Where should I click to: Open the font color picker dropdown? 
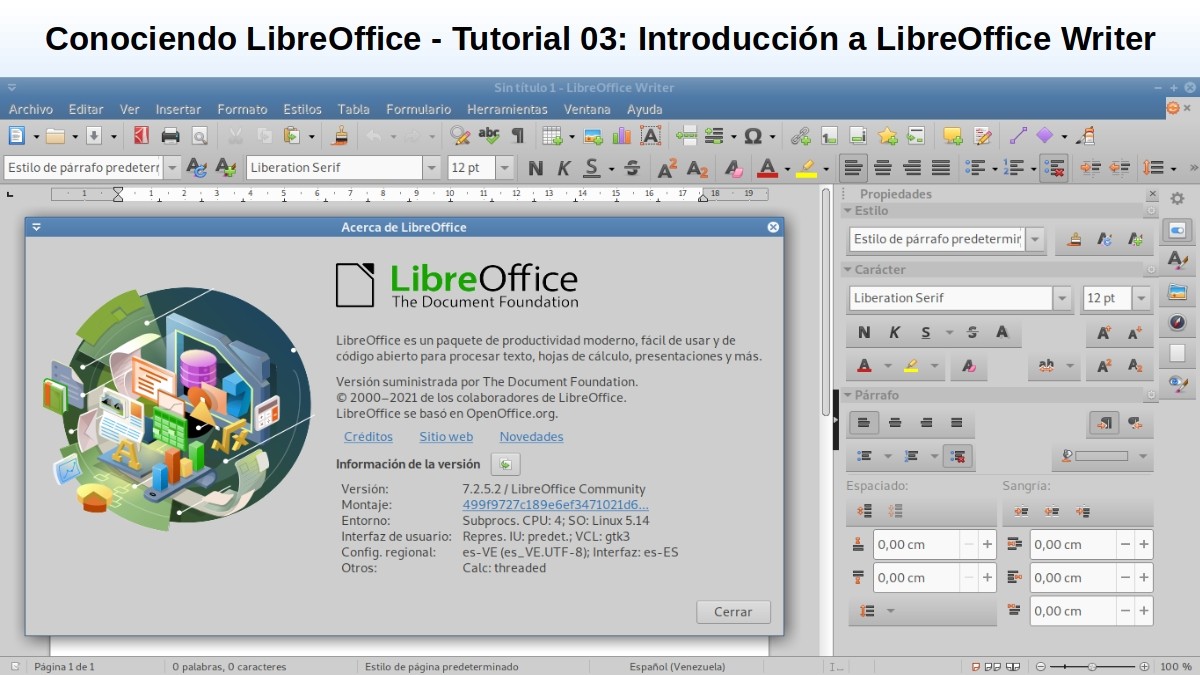click(x=785, y=167)
